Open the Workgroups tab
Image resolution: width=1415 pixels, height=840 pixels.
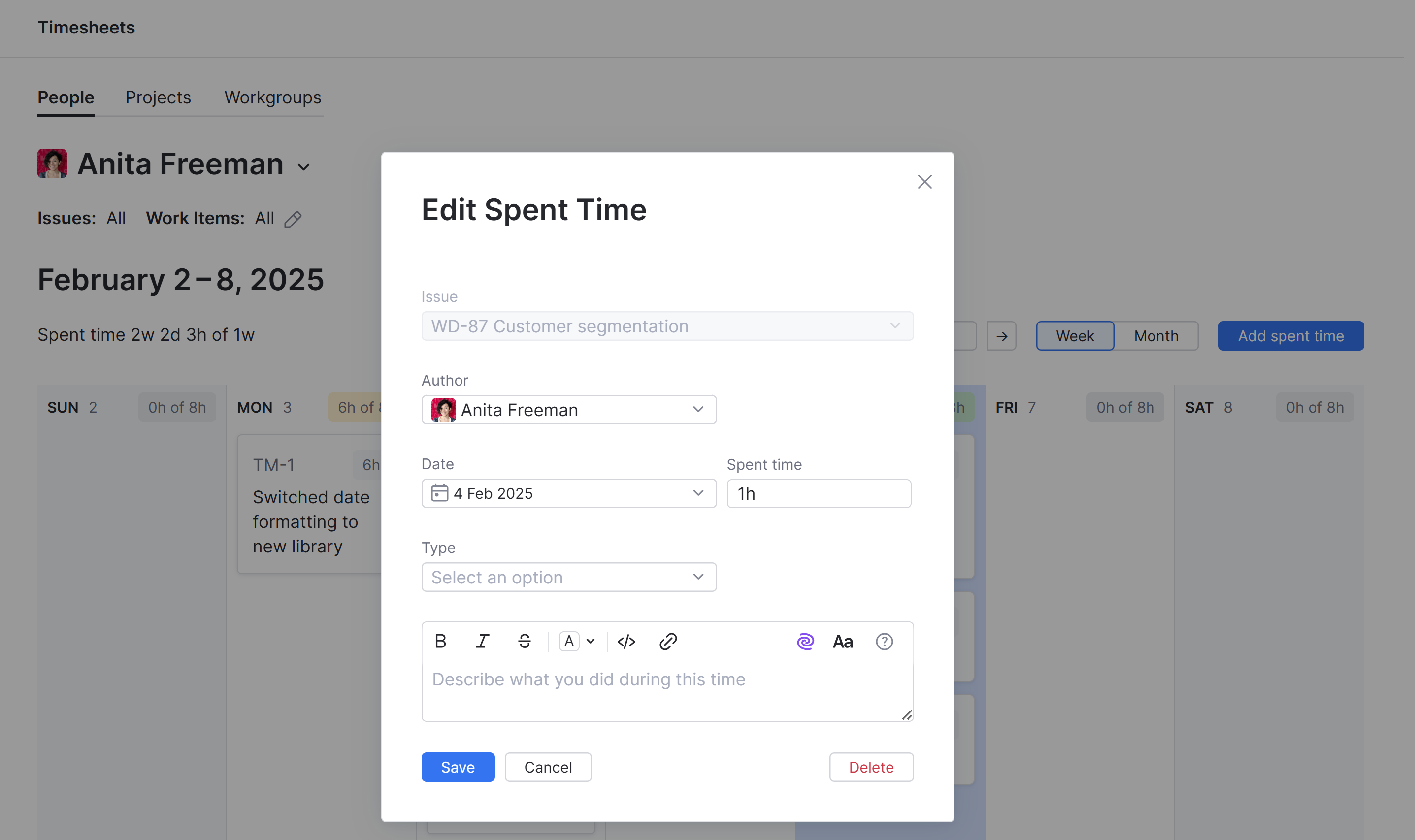272,97
